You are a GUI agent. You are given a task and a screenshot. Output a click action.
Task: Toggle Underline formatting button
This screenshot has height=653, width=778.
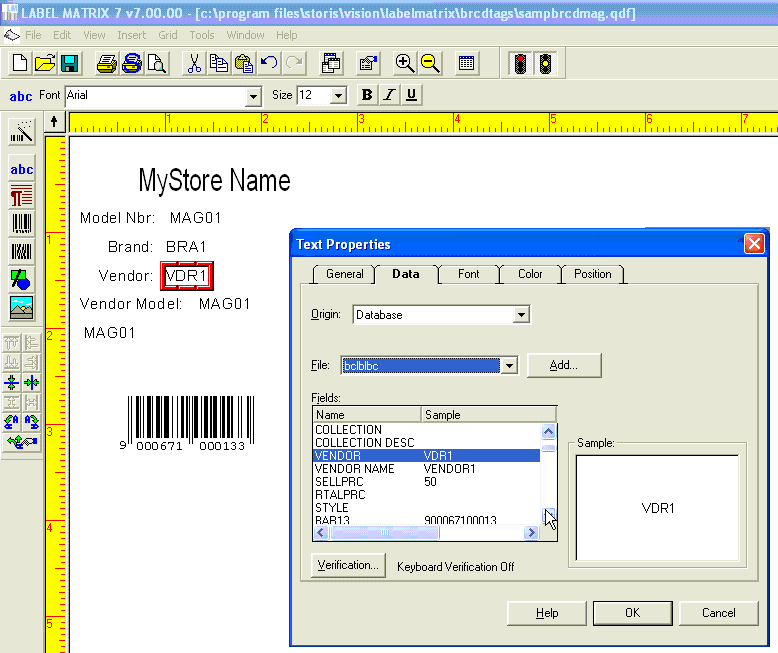(411, 95)
